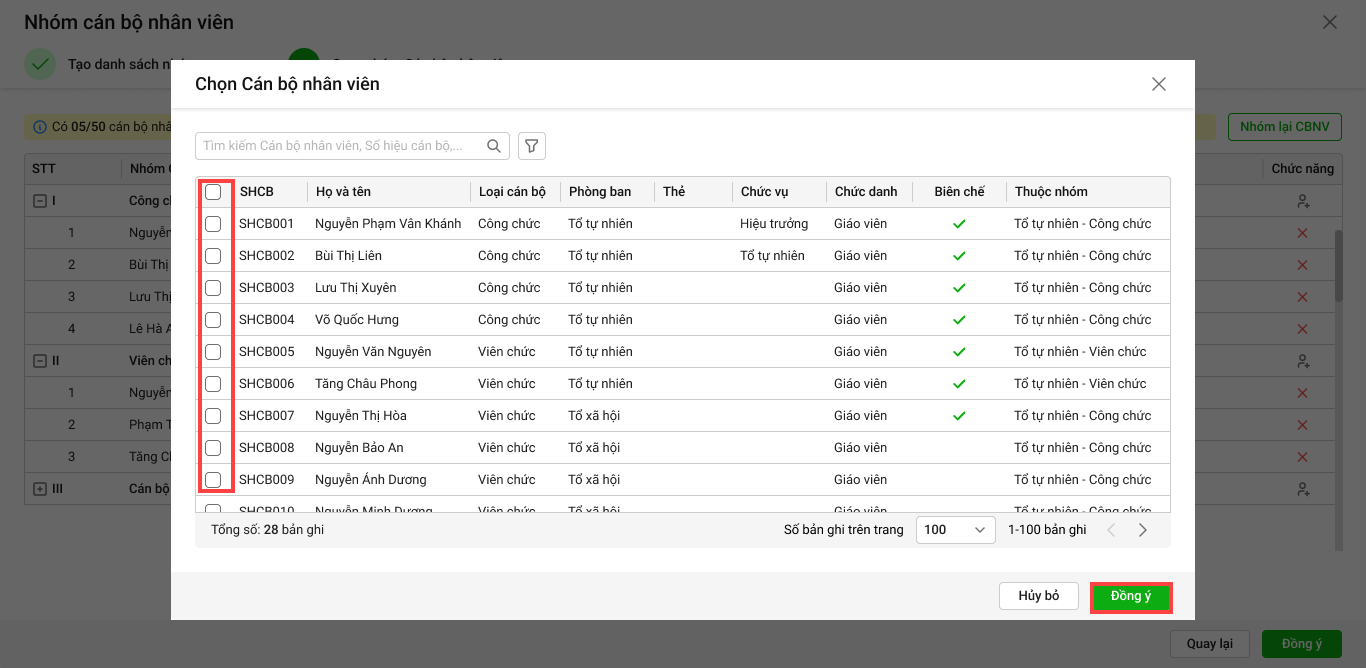Click the filter funnel icon
Image resolution: width=1366 pixels, height=668 pixels.
[x=532, y=146]
